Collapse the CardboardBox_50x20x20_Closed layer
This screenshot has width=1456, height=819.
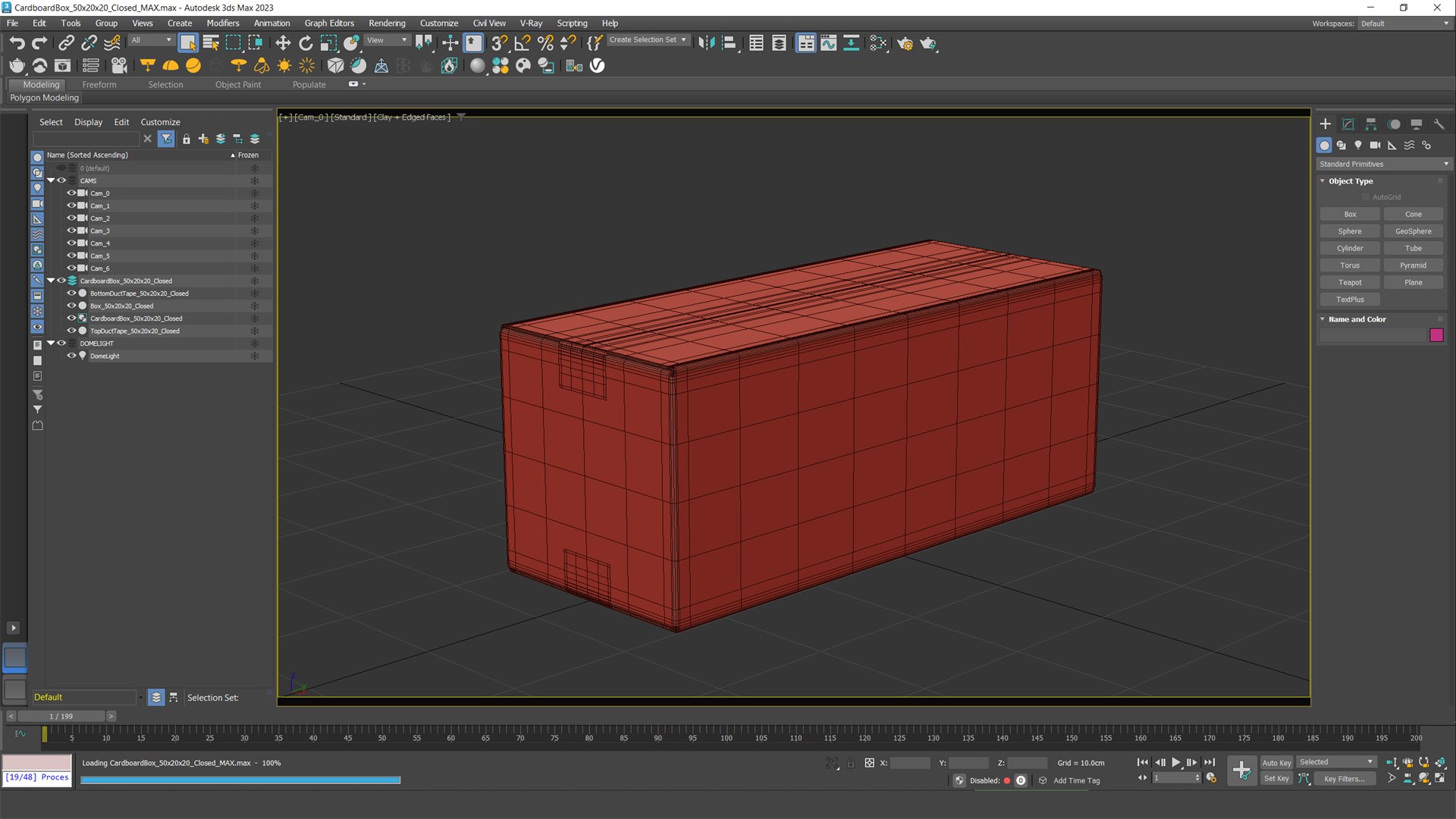[x=51, y=281]
